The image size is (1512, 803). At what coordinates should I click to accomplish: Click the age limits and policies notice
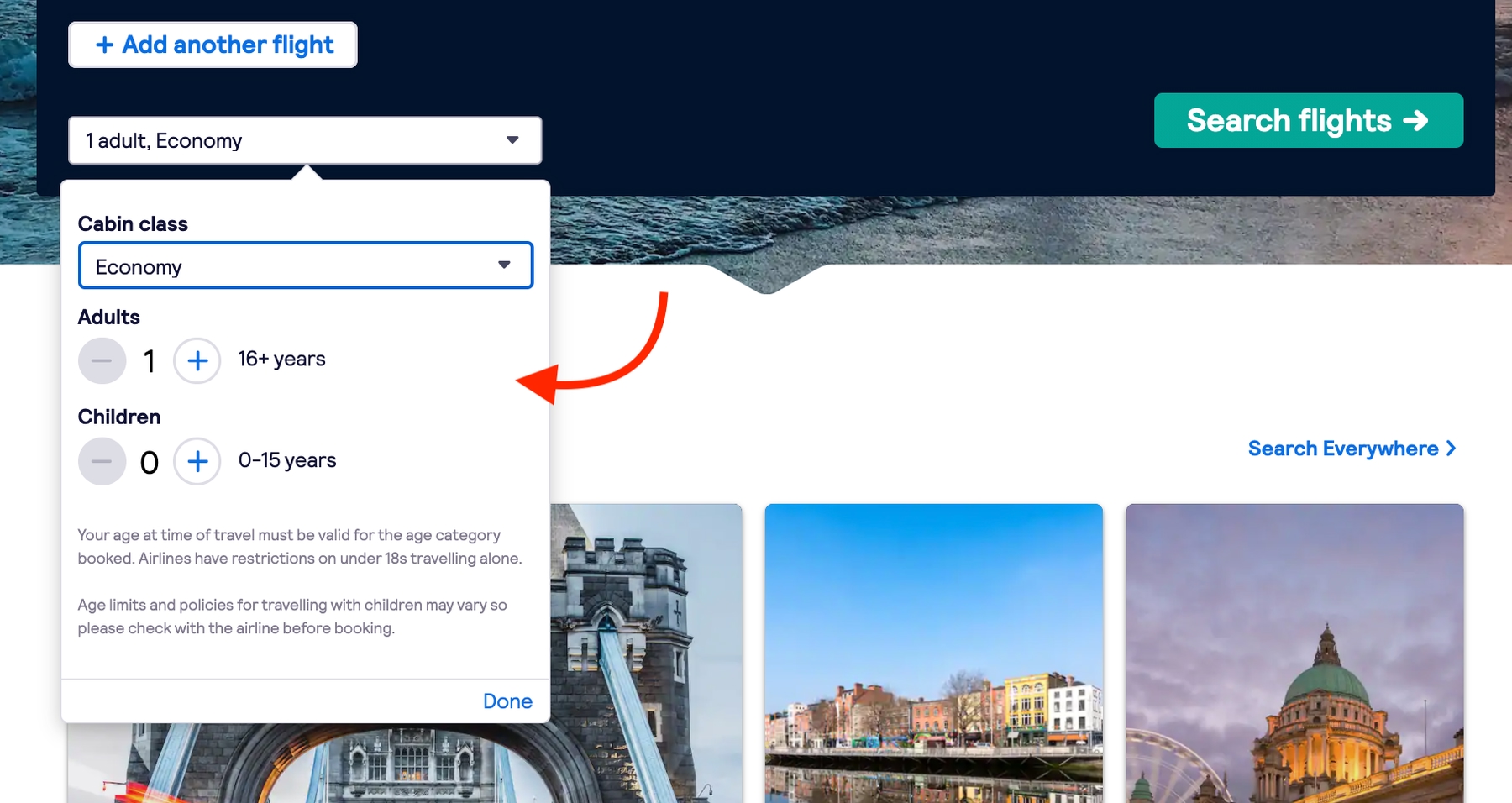click(292, 617)
